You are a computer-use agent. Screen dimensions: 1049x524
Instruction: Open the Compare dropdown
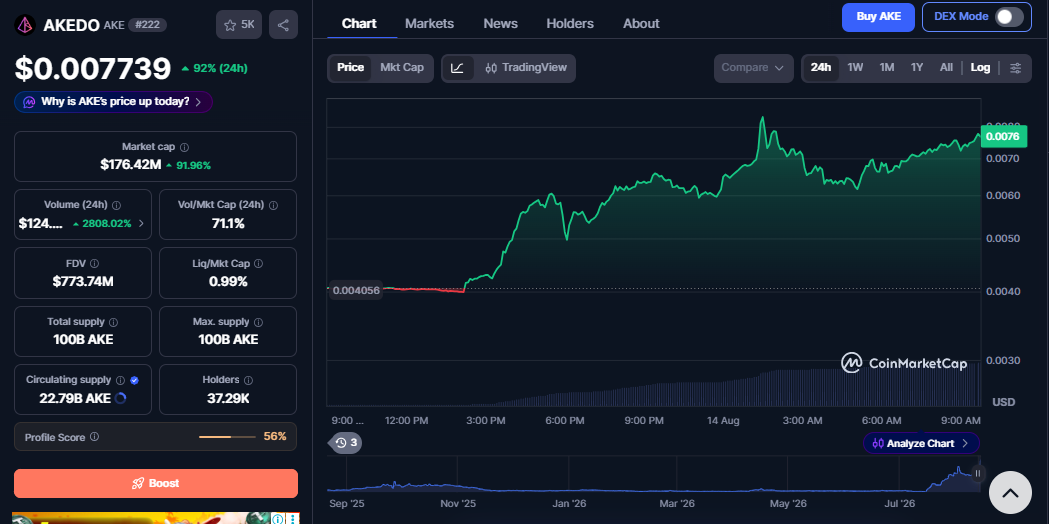[x=753, y=68]
